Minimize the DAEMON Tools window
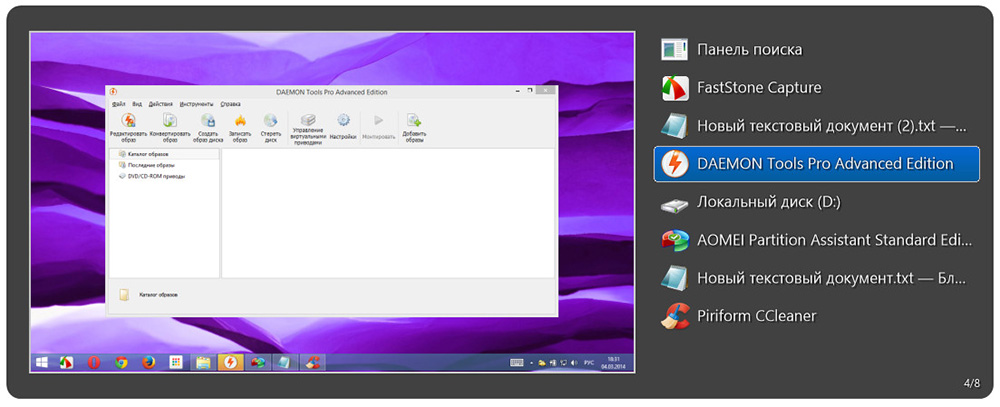 [x=516, y=92]
